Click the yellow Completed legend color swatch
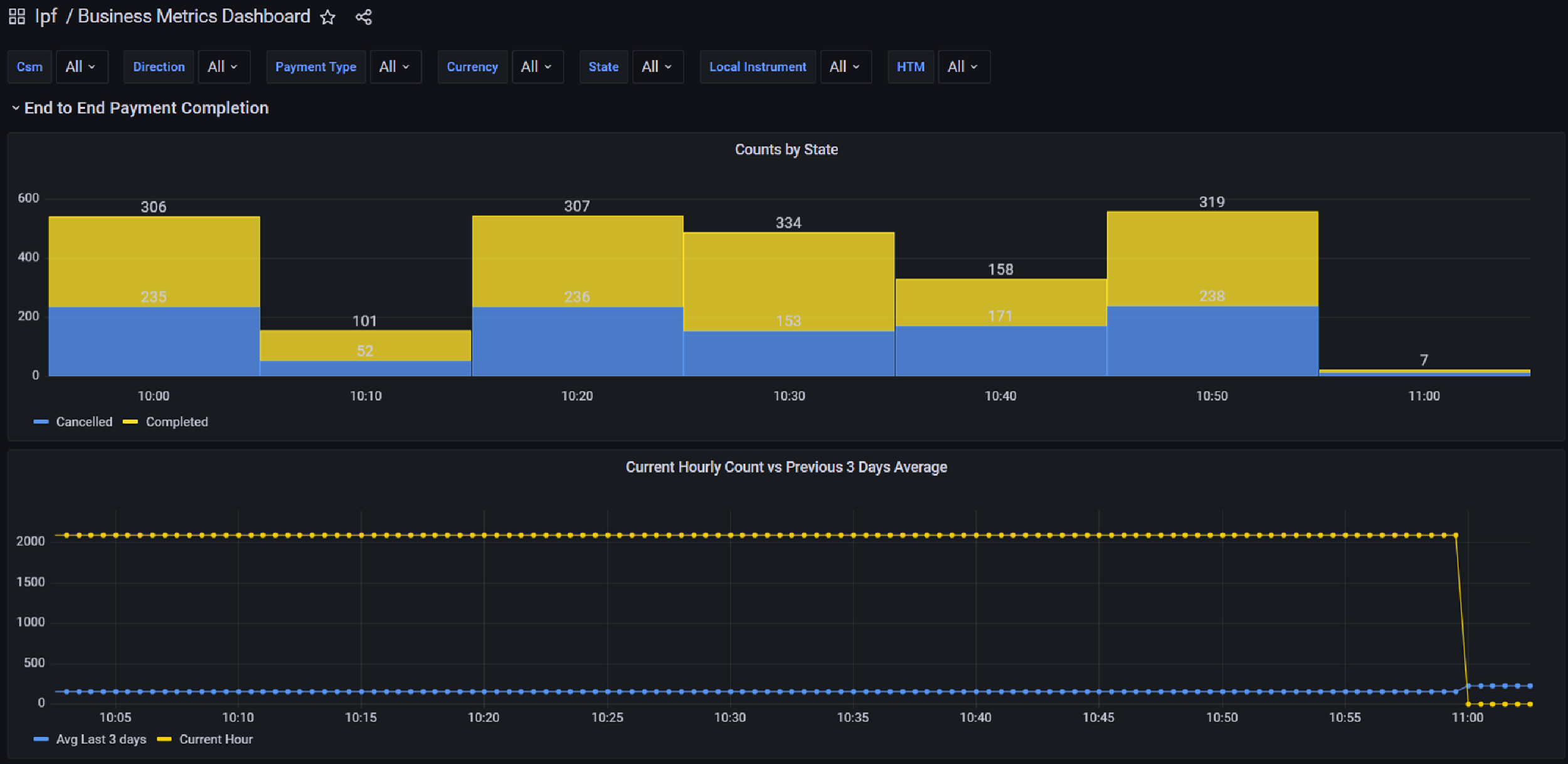1568x764 pixels. point(130,422)
